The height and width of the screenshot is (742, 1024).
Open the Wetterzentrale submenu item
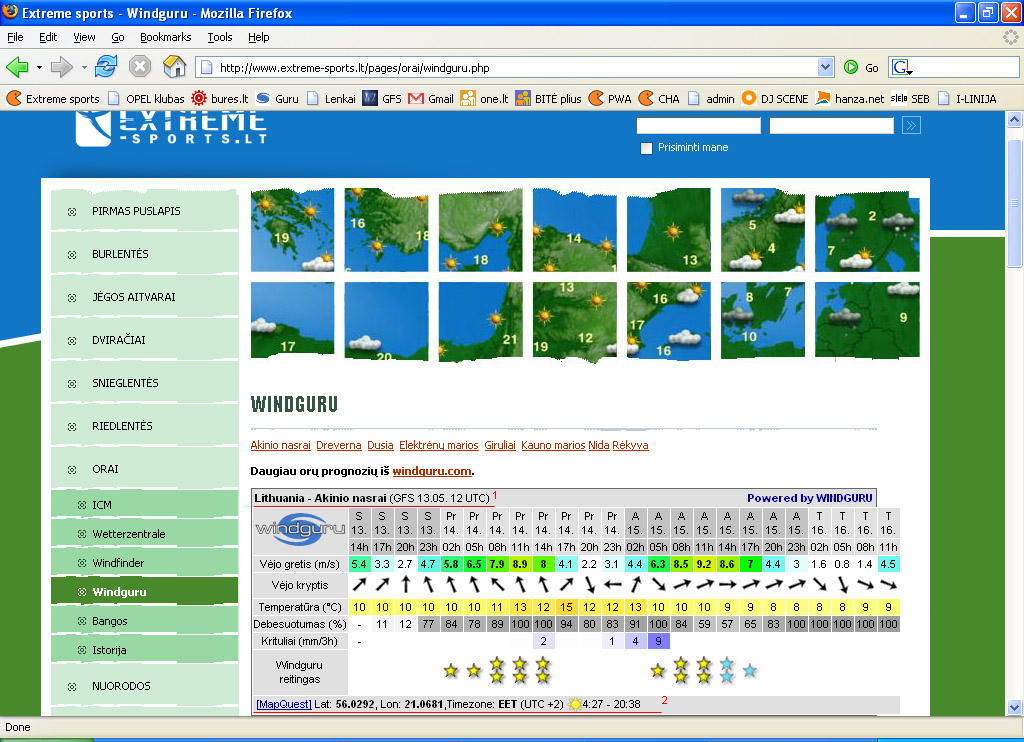(x=144, y=534)
